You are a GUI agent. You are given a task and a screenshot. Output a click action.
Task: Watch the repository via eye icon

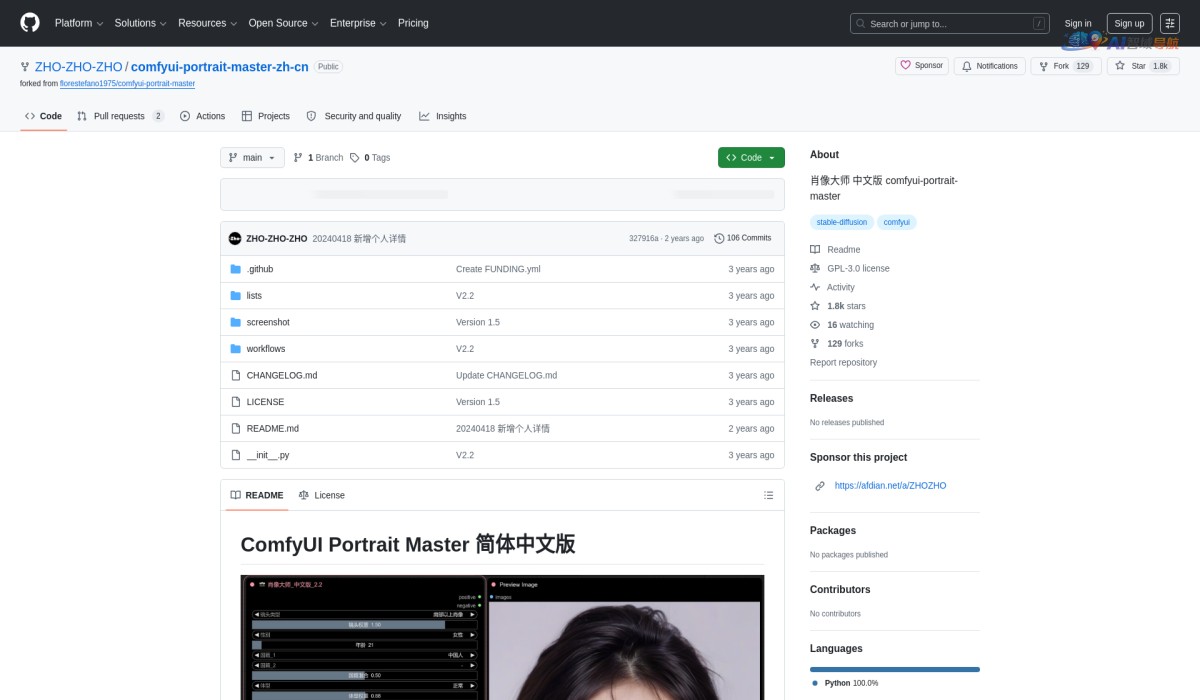[815, 324]
